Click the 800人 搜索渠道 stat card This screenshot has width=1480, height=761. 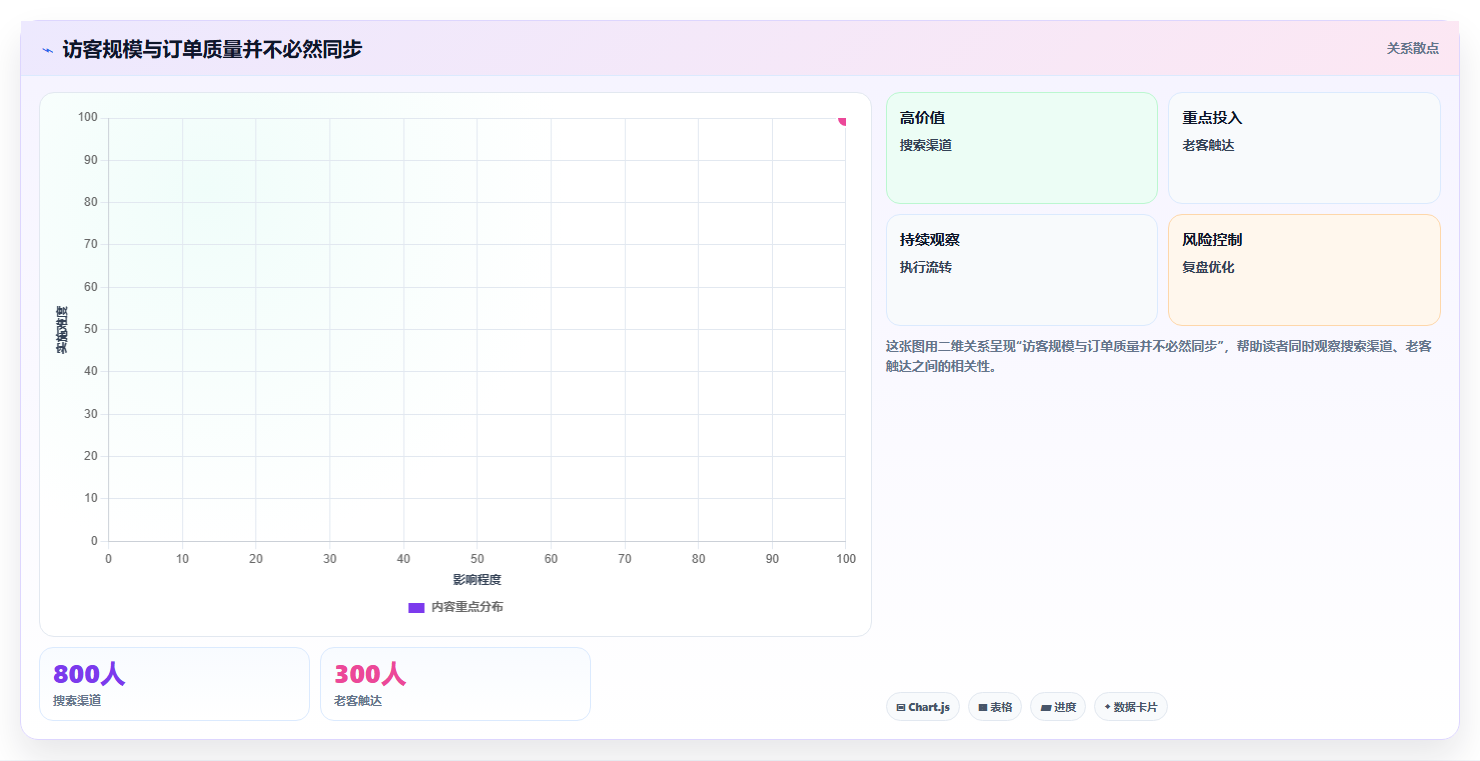[x=174, y=684]
